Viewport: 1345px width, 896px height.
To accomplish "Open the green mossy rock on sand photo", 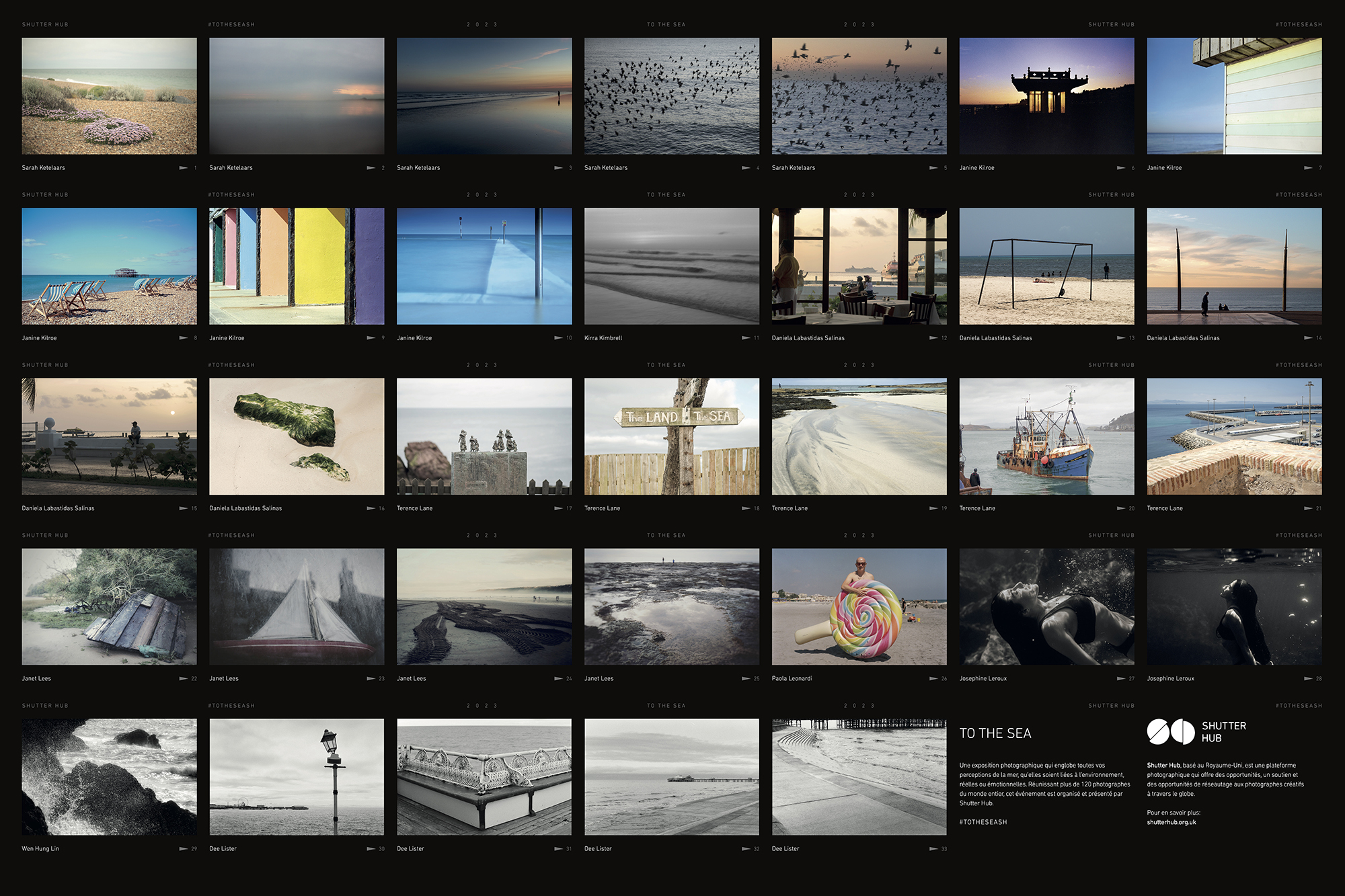I will [x=297, y=436].
